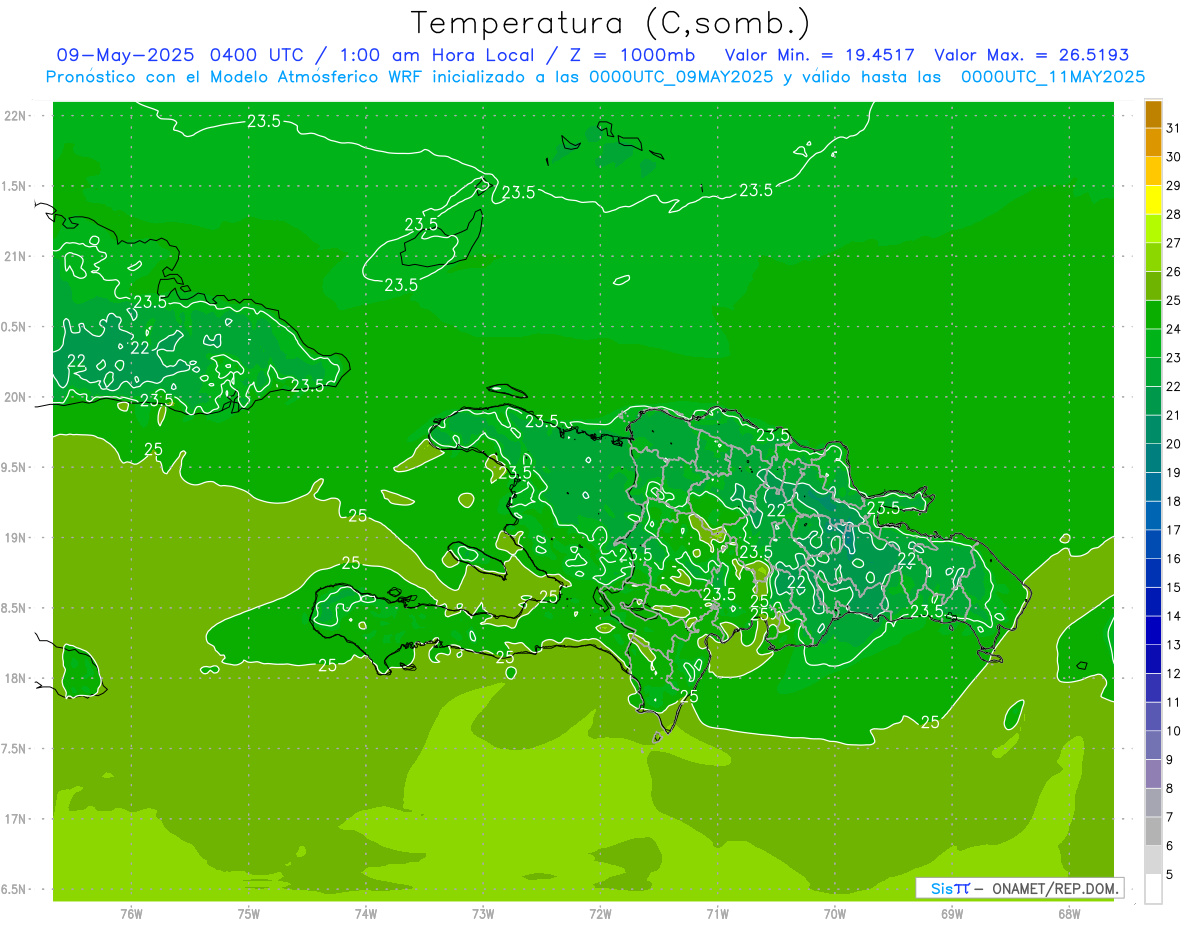Select the "Valor Min. = 19.4517" readout
The image size is (1200, 927).
tap(820, 55)
